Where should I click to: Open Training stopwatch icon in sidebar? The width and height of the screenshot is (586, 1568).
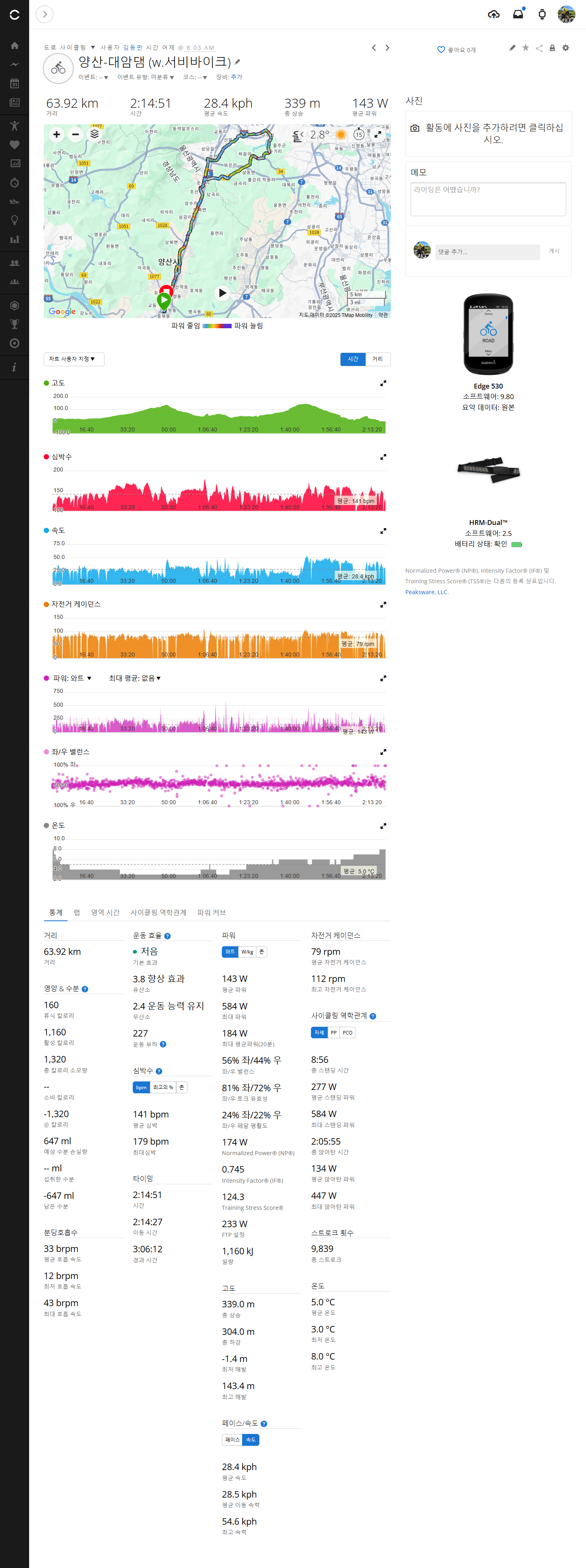point(15,182)
